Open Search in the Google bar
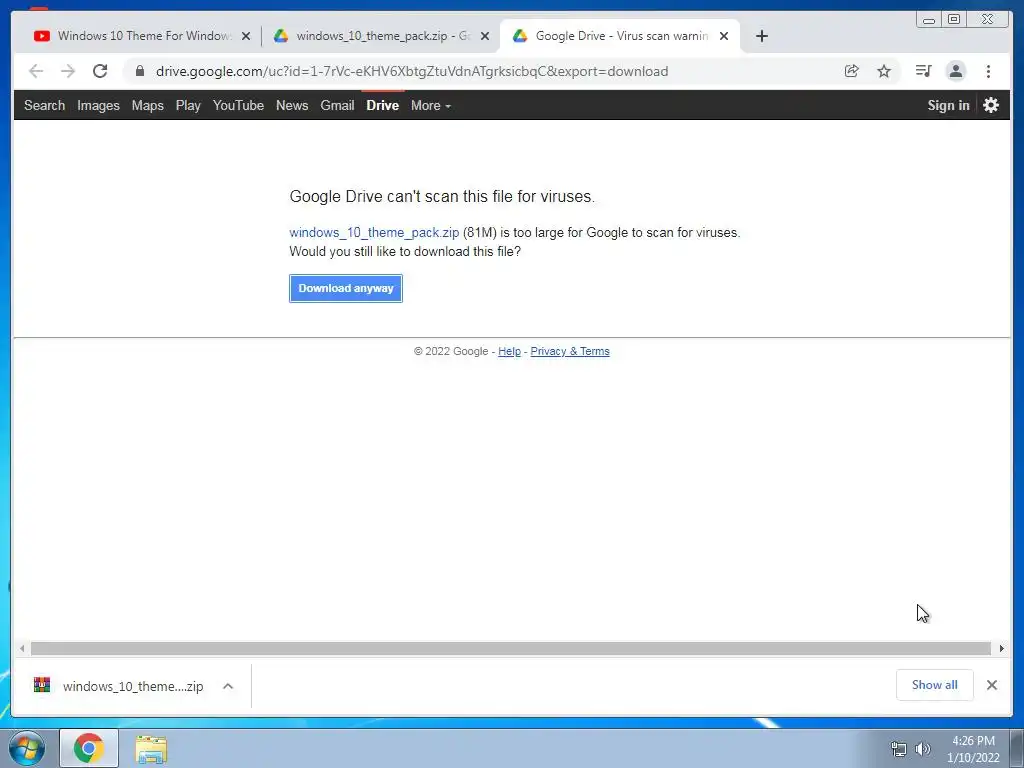The height and width of the screenshot is (768, 1024). pyautogui.click(x=44, y=105)
